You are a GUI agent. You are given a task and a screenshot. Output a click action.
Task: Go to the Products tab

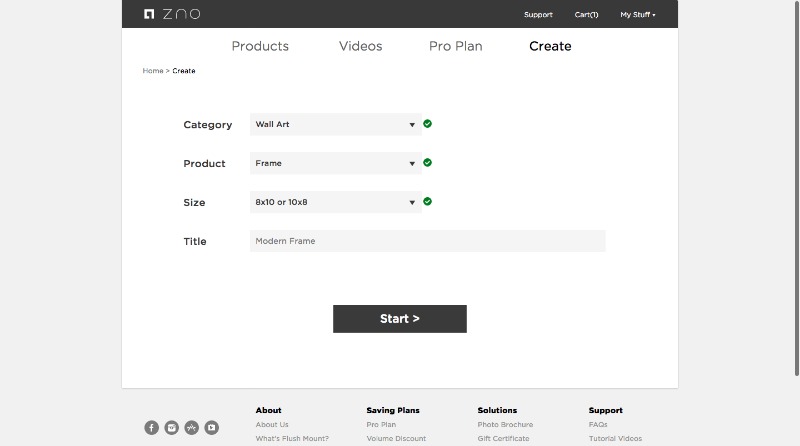pos(260,46)
